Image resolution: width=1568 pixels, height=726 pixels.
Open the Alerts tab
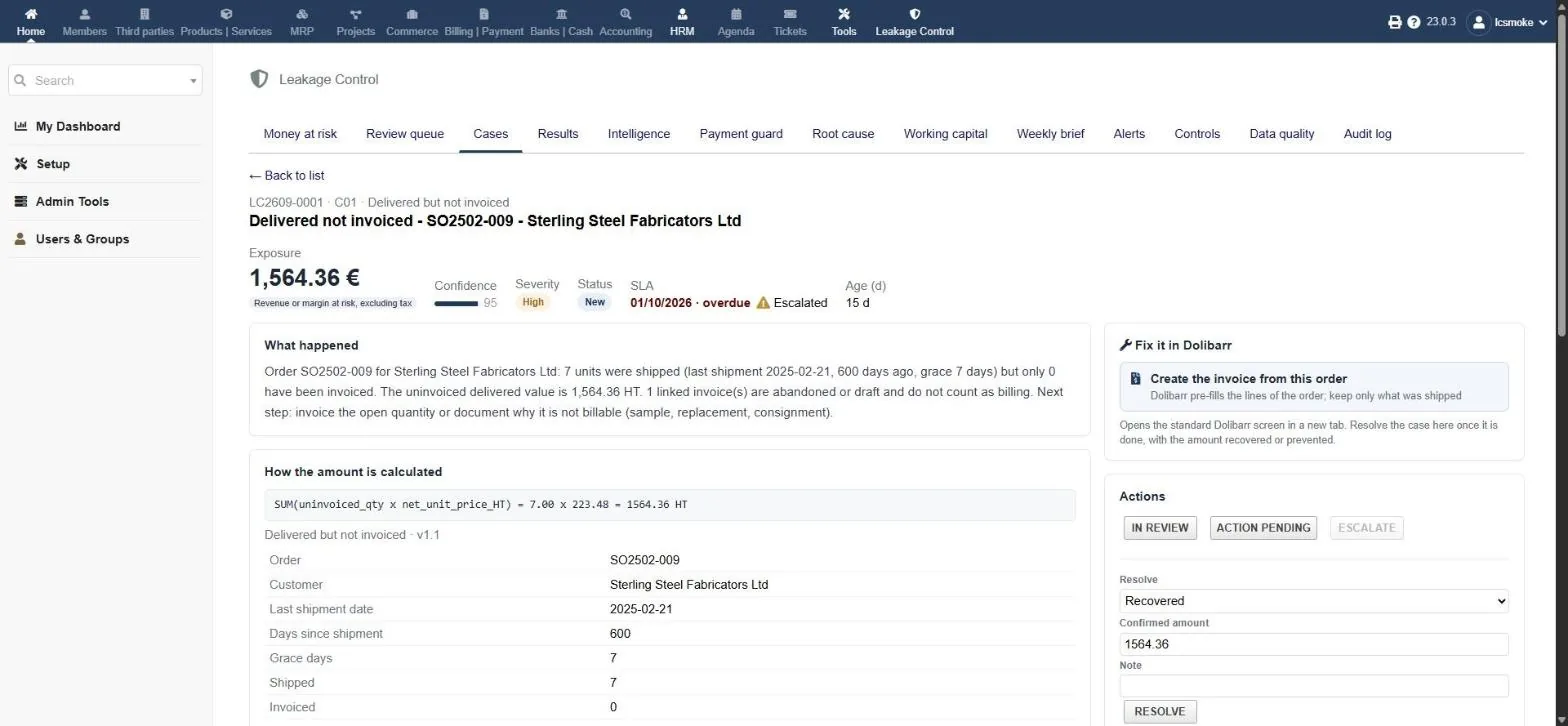tap(1129, 133)
